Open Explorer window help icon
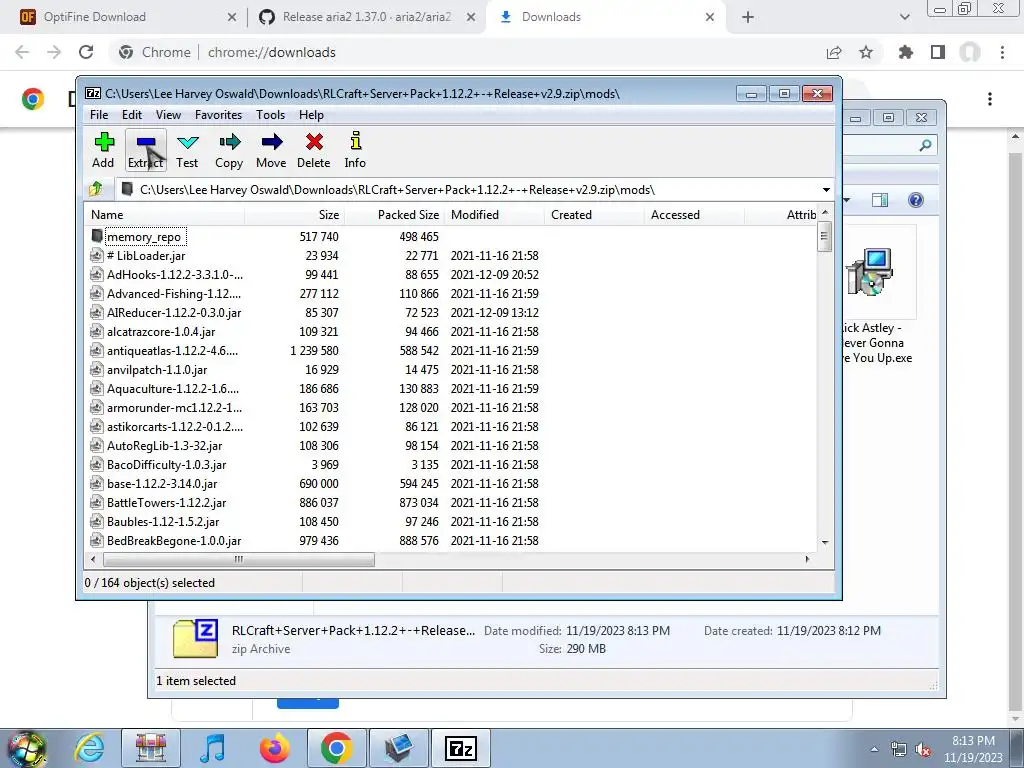 point(916,200)
